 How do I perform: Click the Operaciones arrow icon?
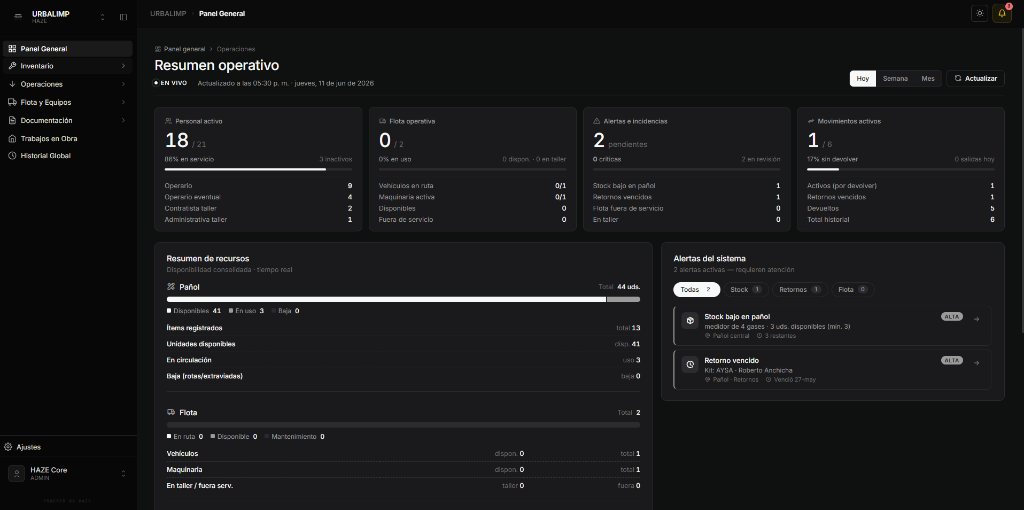click(12, 84)
